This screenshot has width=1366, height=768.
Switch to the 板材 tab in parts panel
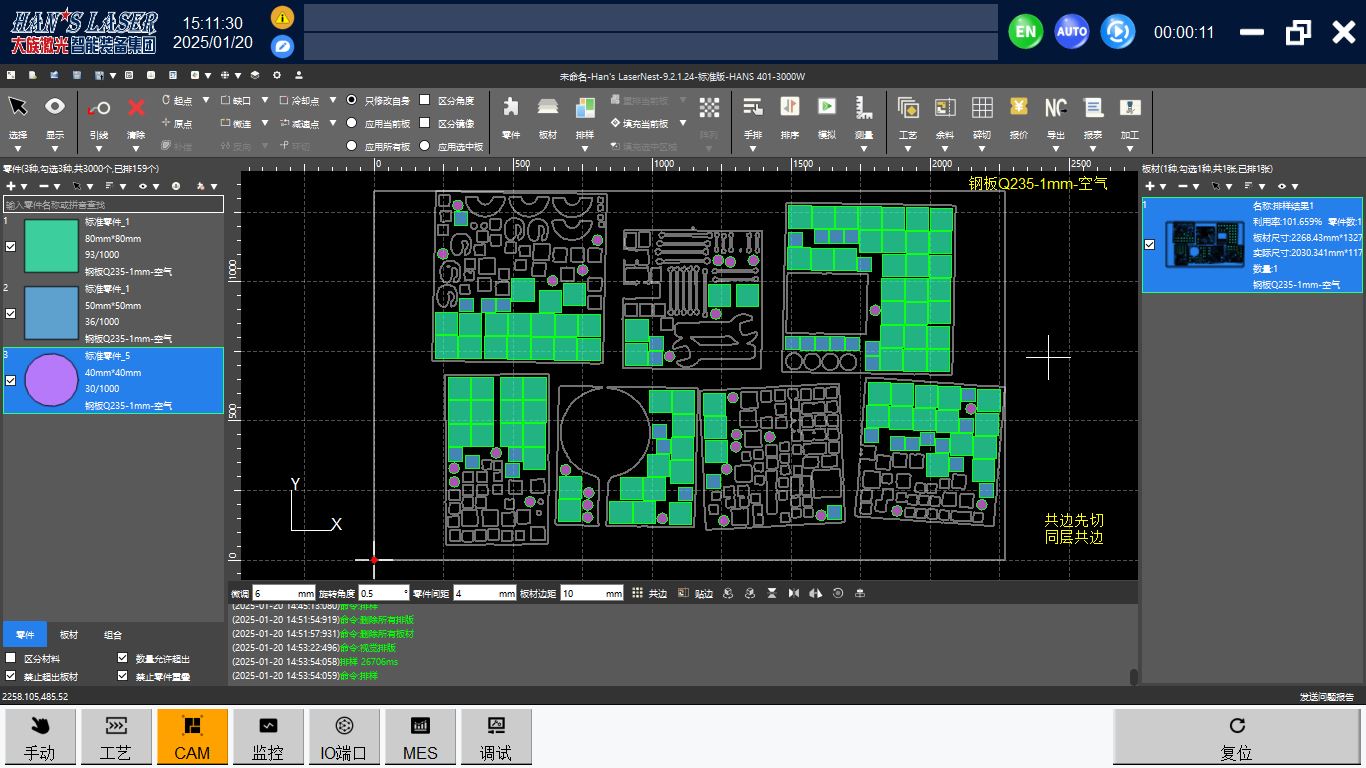click(x=69, y=635)
